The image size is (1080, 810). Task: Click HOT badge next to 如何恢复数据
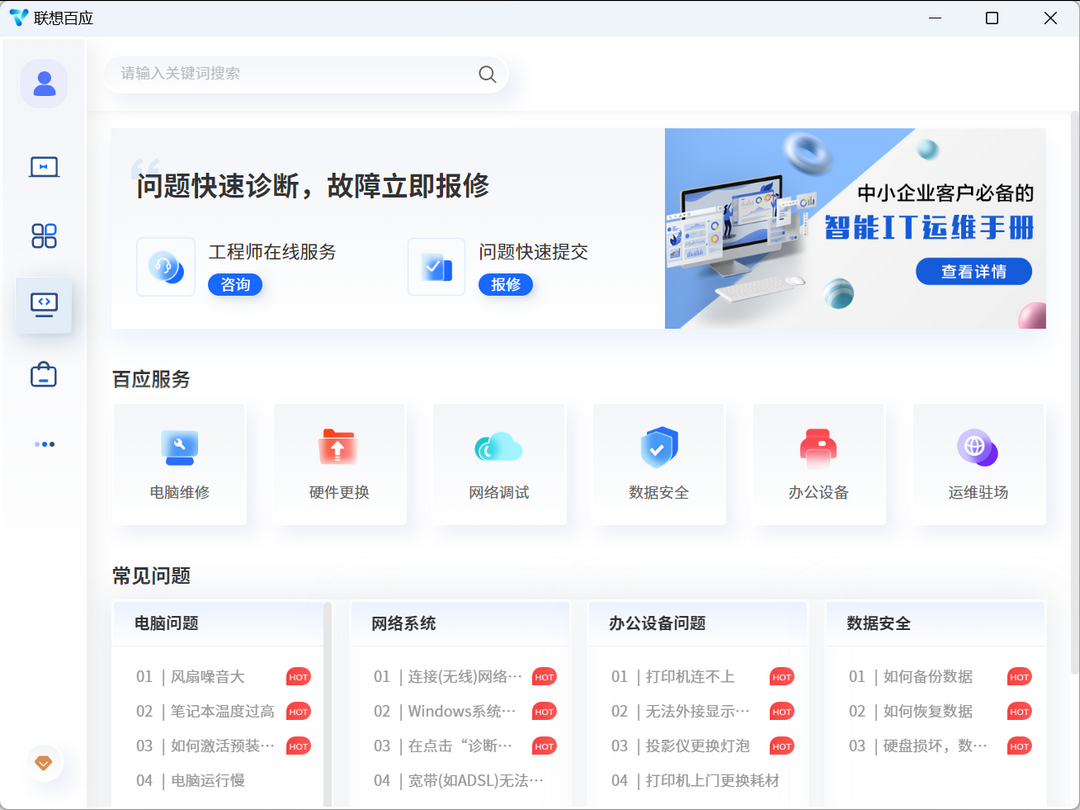1019,712
